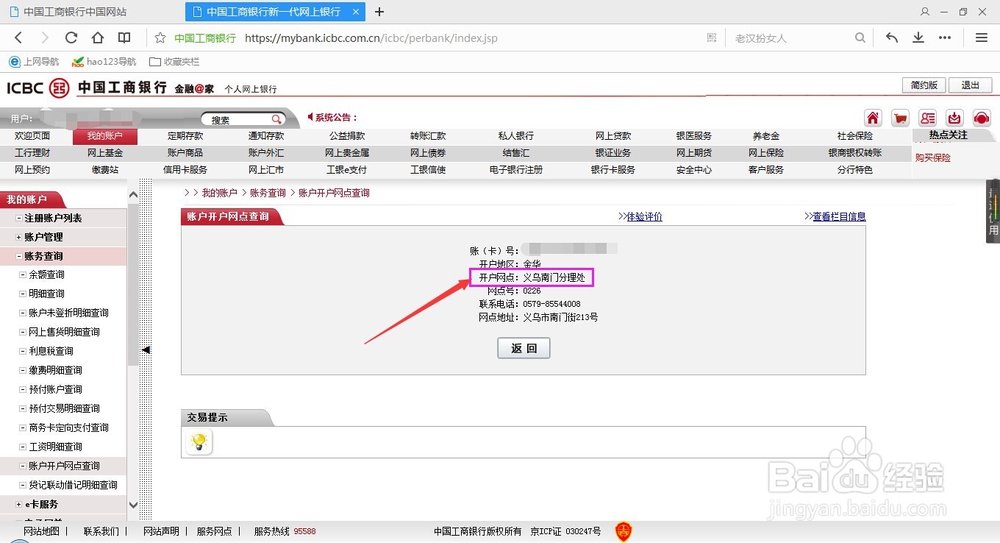Click sidebar scrollbar up arrow

point(133,195)
